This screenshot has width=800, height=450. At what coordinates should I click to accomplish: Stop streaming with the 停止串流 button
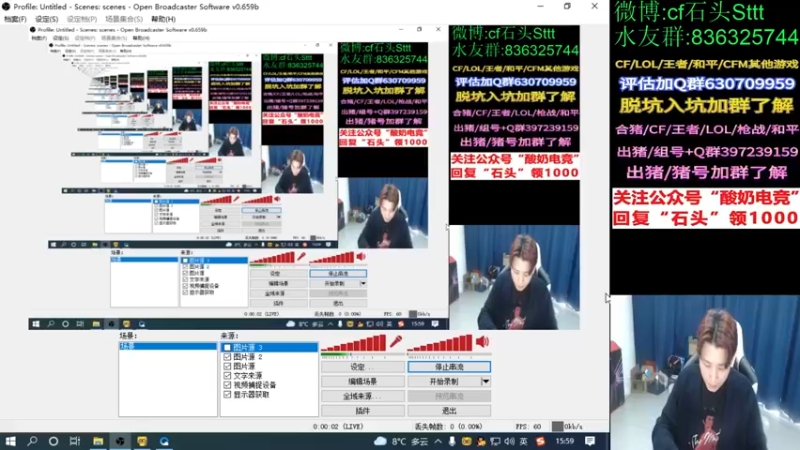pyautogui.click(x=449, y=367)
